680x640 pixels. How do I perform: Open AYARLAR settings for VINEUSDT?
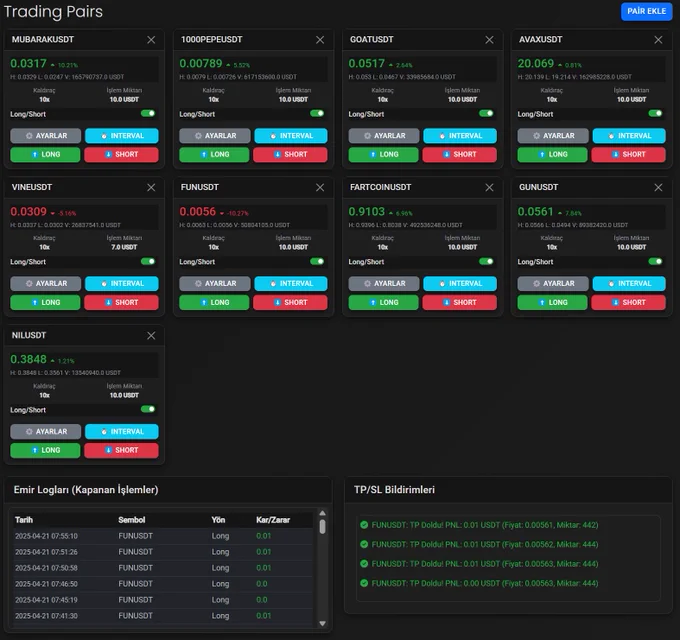[46, 284]
